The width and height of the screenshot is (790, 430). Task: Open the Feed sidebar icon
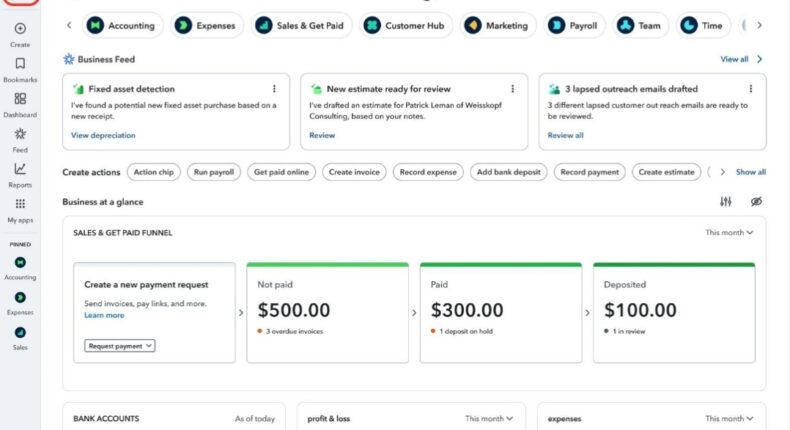tap(20, 134)
